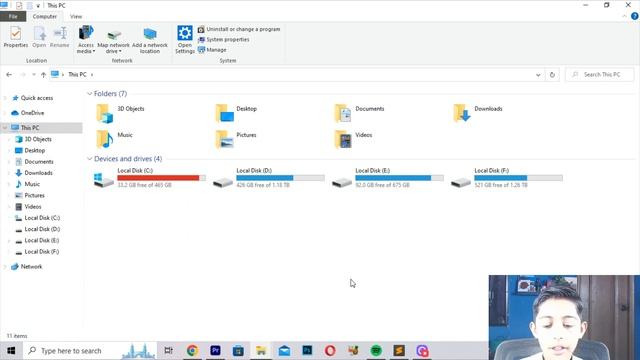
Task: Open the Windows Start menu
Action: (11, 351)
